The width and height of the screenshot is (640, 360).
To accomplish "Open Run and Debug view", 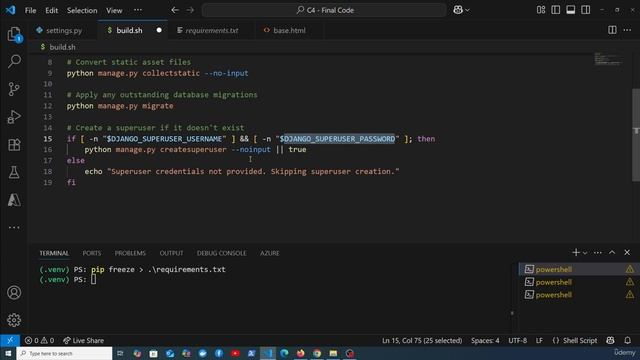I will click(14, 117).
